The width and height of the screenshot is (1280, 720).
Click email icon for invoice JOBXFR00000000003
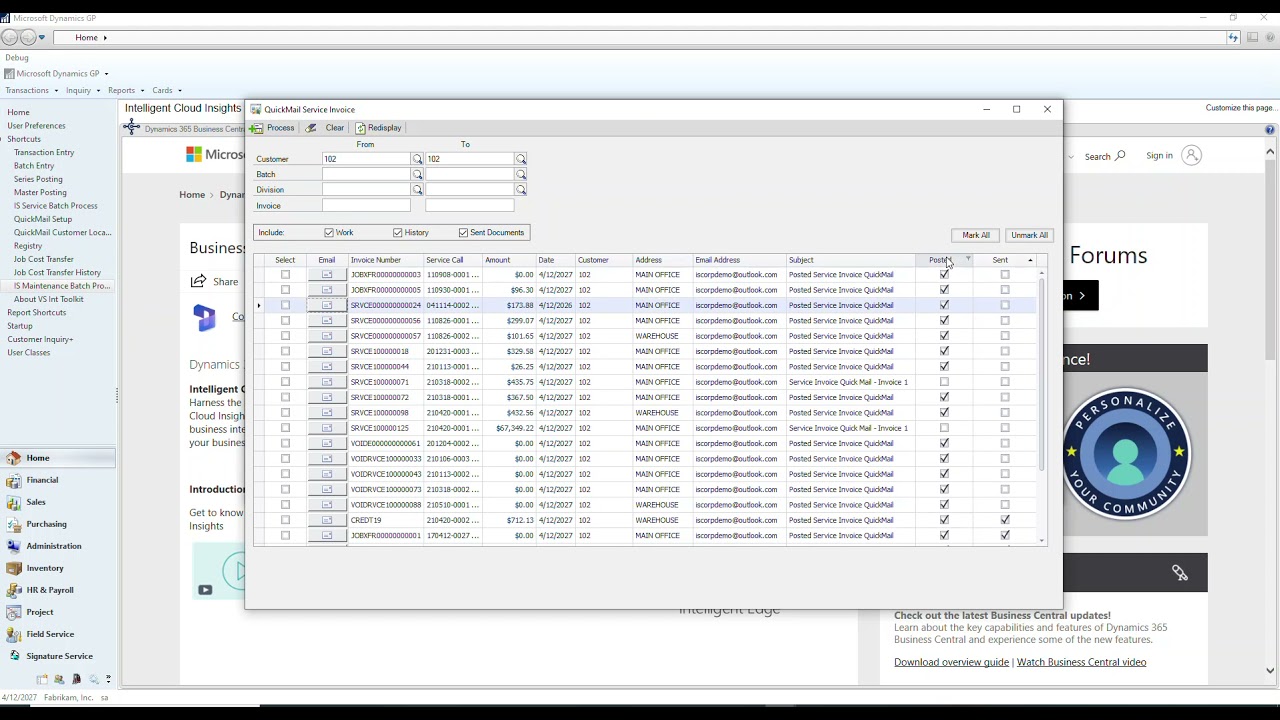pyautogui.click(x=327, y=275)
